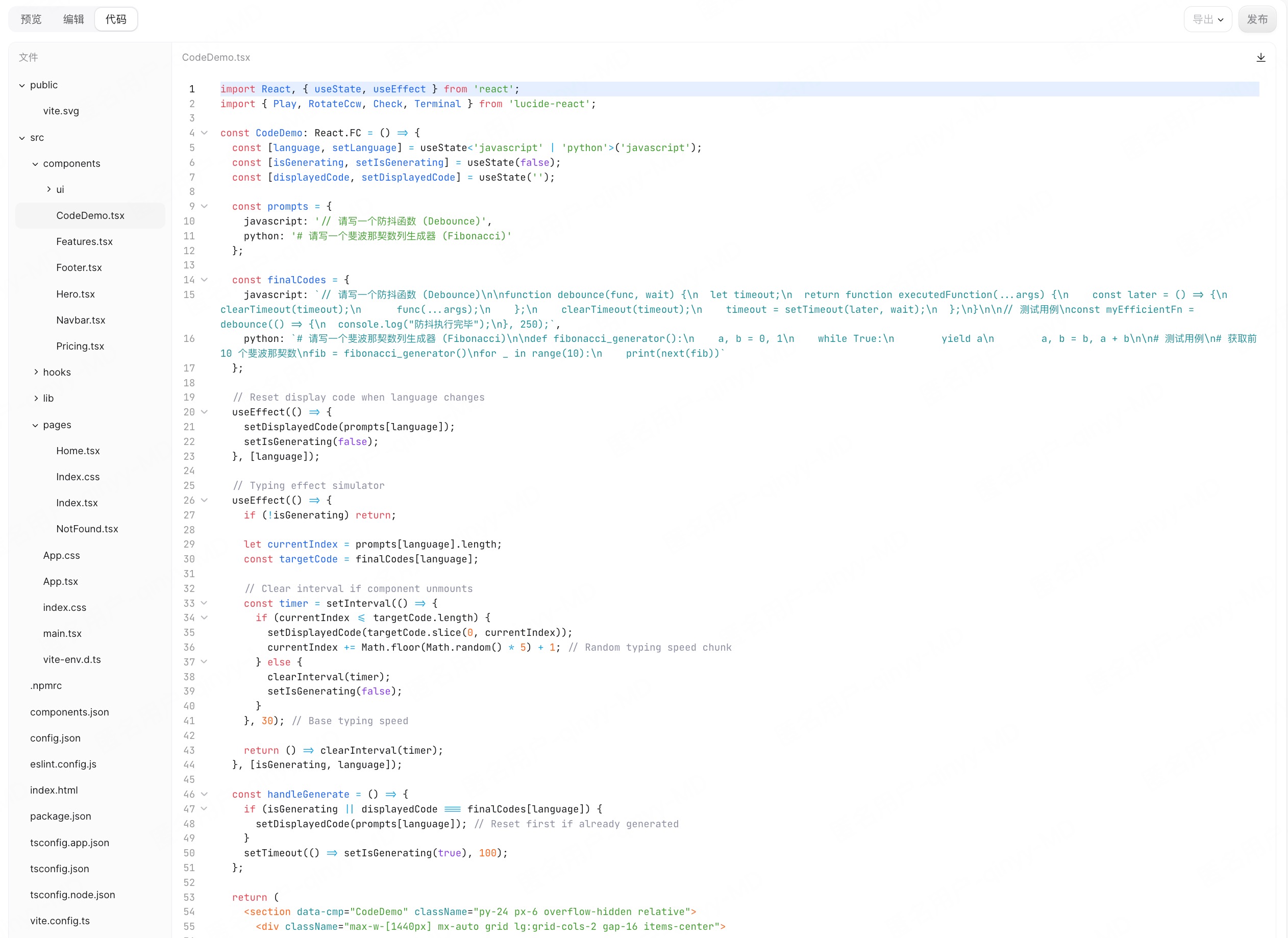Collapse the src folder
This screenshot has height=938, width=1288.
click(x=22, y=138)
